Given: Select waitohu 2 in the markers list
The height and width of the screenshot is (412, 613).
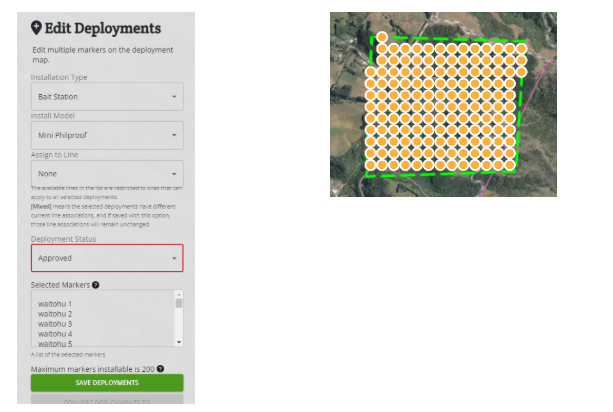Looking at the screenshot, I should (x=55, y=314).
